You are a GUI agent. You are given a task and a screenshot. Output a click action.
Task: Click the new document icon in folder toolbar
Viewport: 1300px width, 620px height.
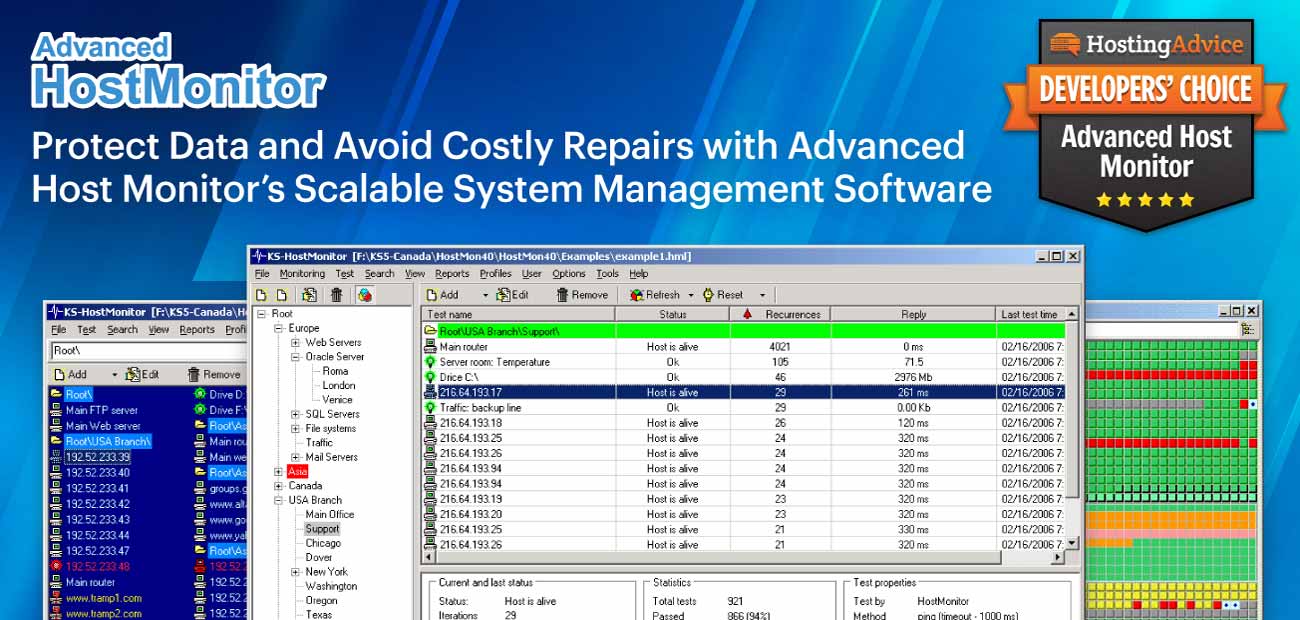tap(262, 295)
